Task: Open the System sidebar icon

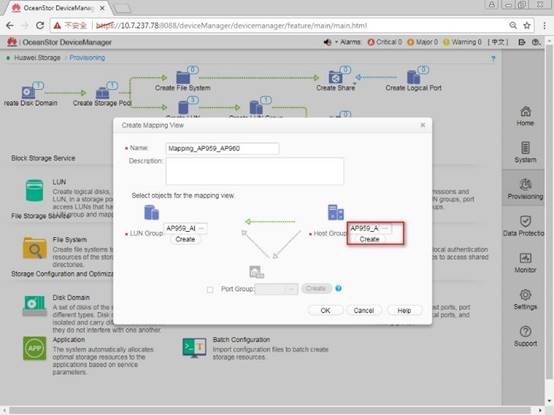Action: [525, 148]
